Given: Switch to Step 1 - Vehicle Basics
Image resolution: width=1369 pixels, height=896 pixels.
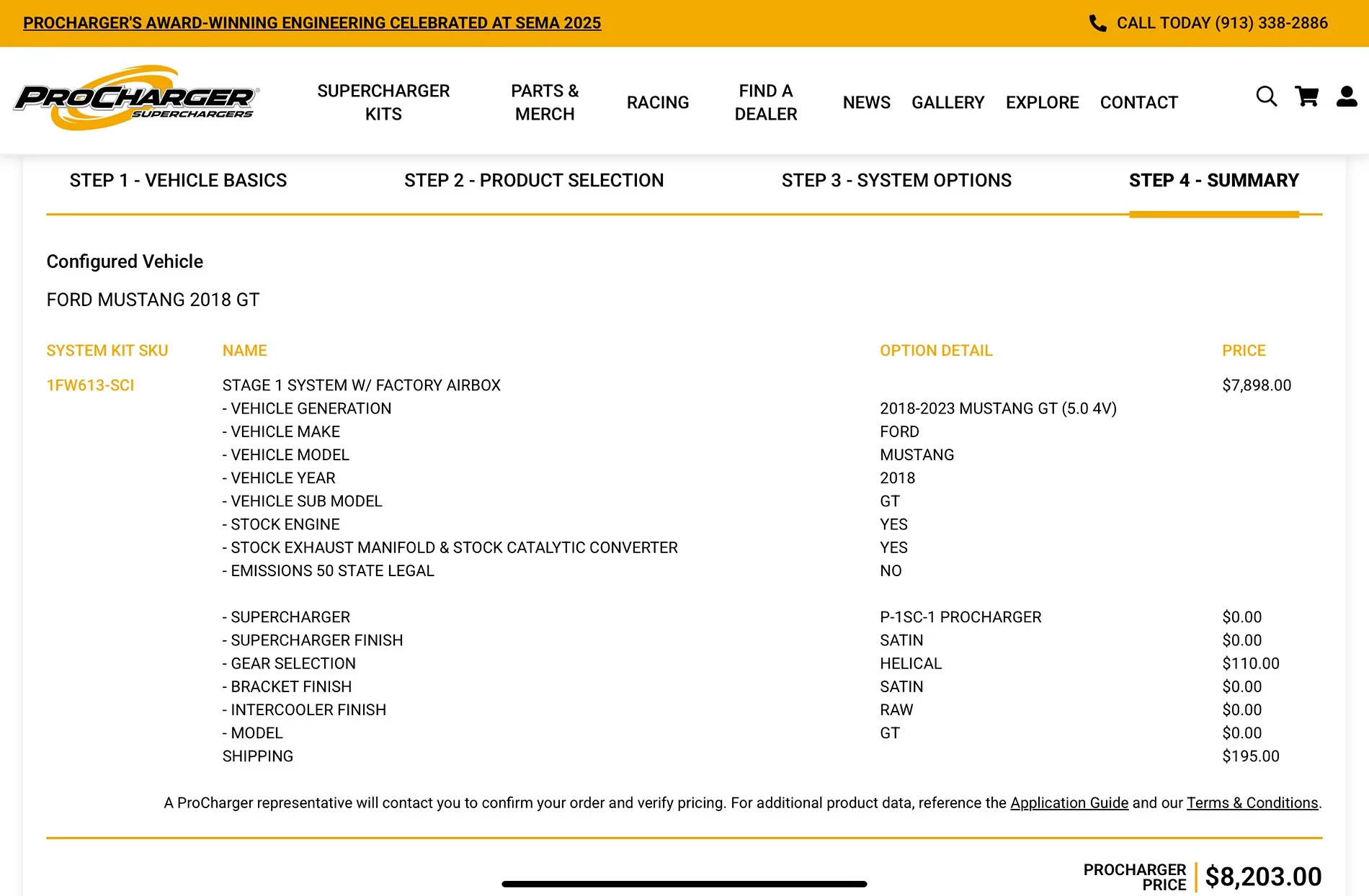Looking at the screenshot, I should [x=178, y=180].
